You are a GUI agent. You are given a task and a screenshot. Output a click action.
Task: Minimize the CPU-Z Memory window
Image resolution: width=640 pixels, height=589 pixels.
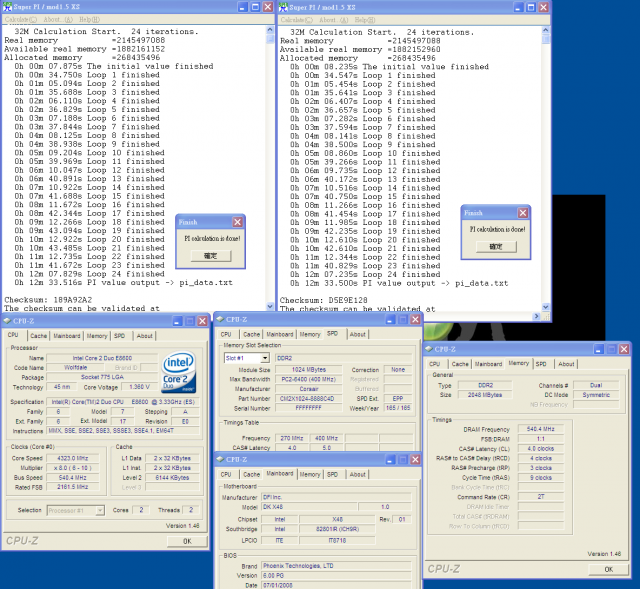coord(599,349)
